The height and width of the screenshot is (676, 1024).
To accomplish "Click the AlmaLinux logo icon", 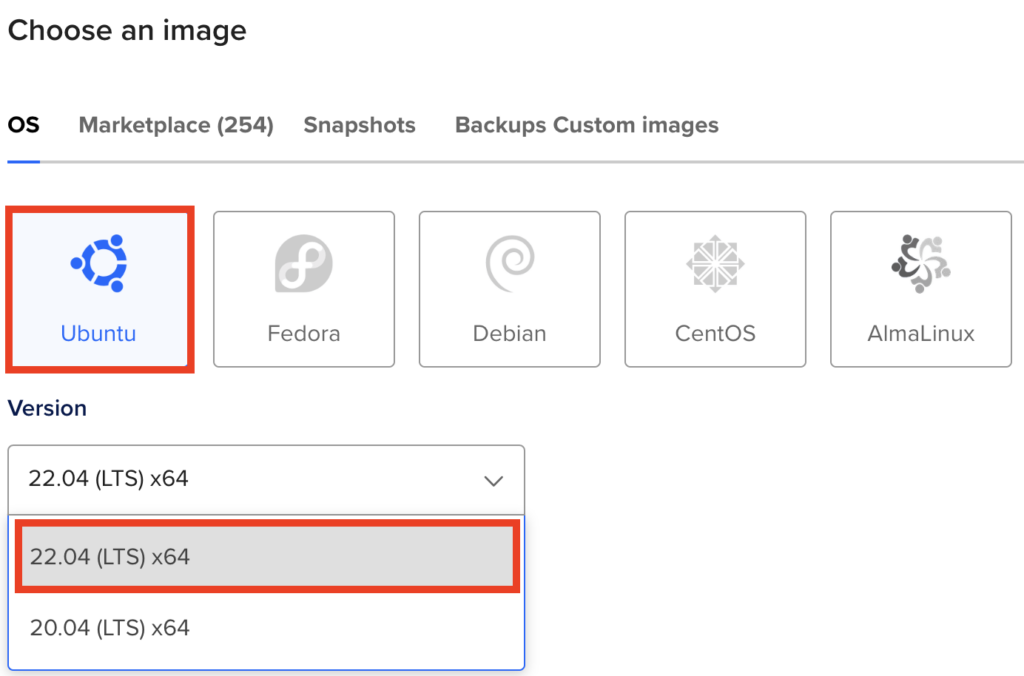I will pyautogui.click(x=920, y=264).
